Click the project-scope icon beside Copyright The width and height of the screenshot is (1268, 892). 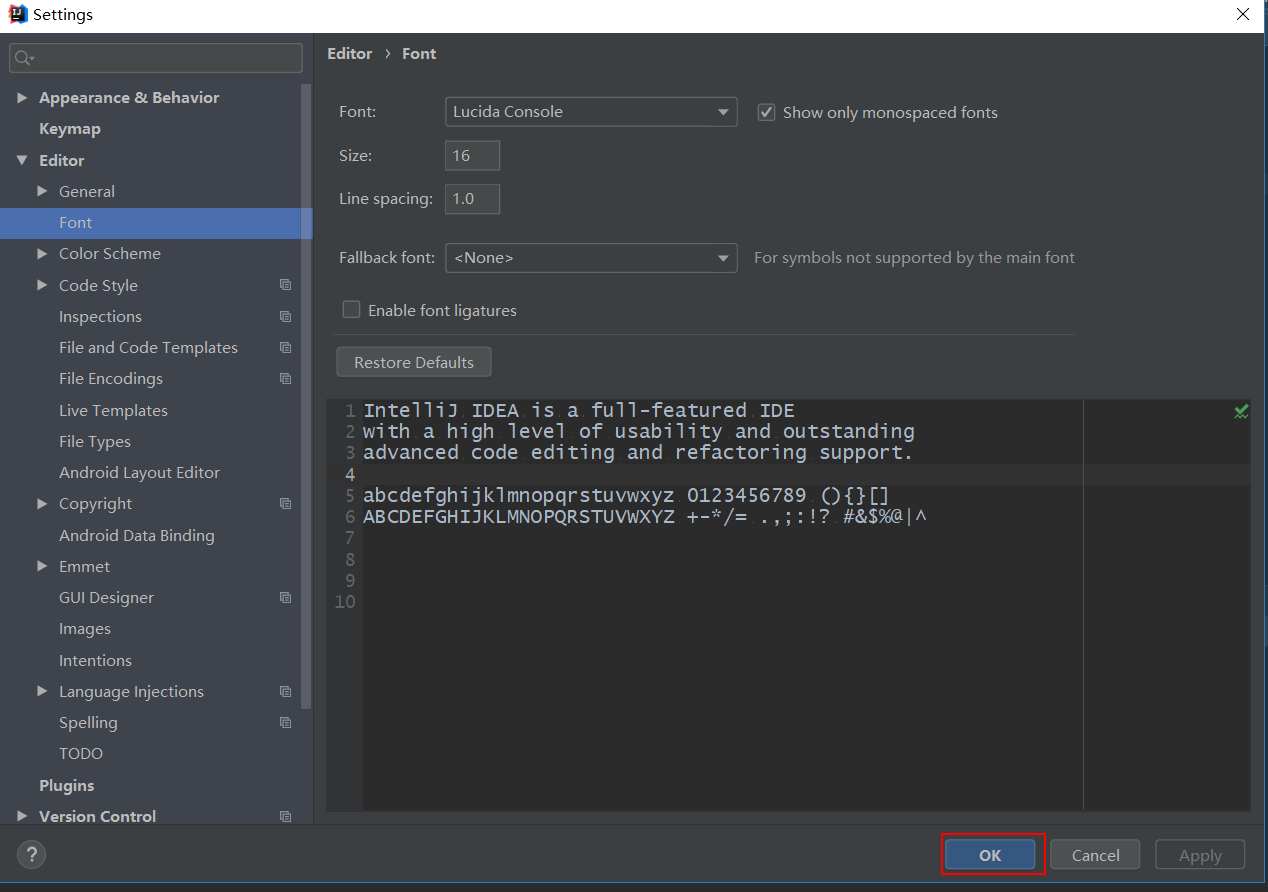pyautogui.click(x=286, y=504)
